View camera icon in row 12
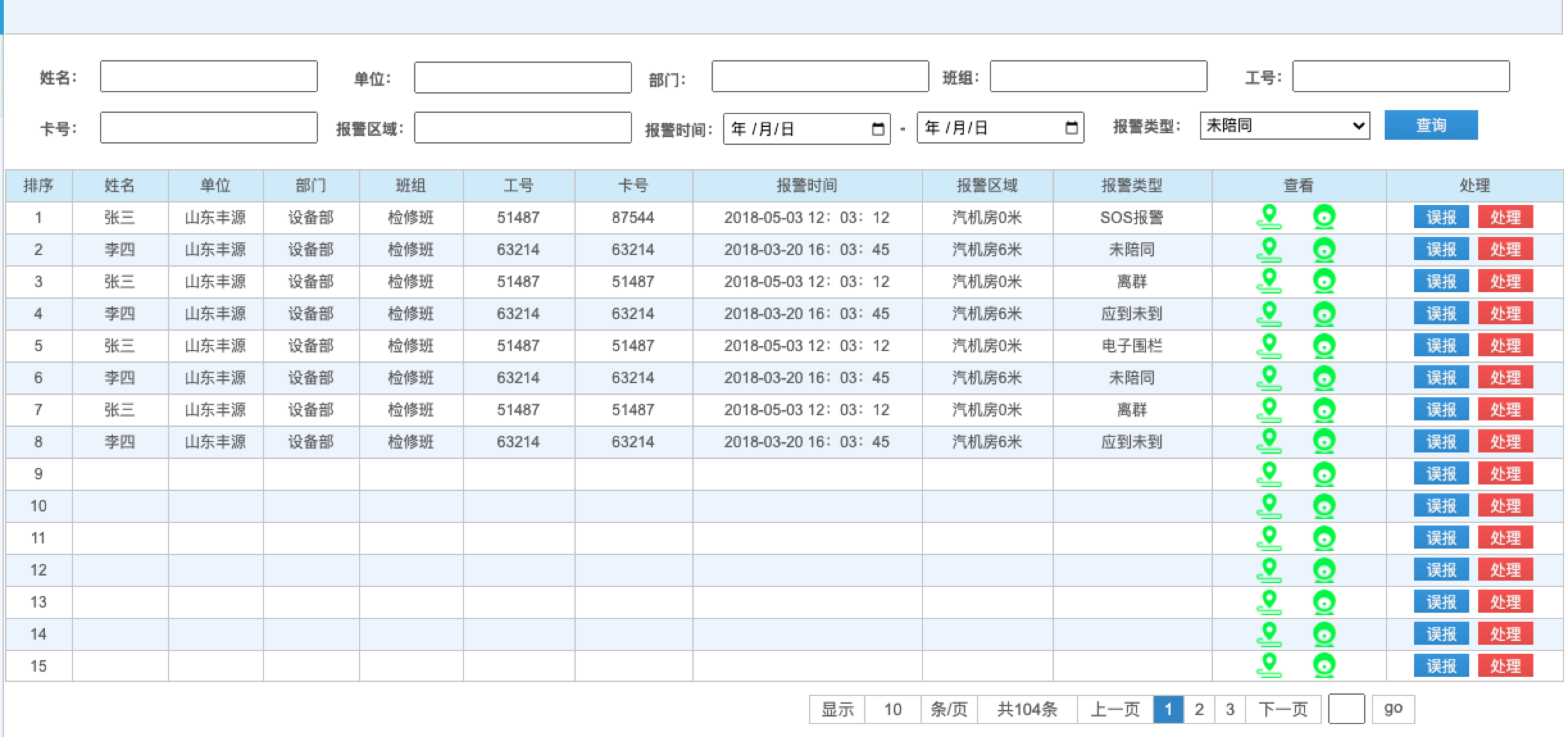Image resolution: width=1568 pixels, height=737 pixels. (1324, 570)
